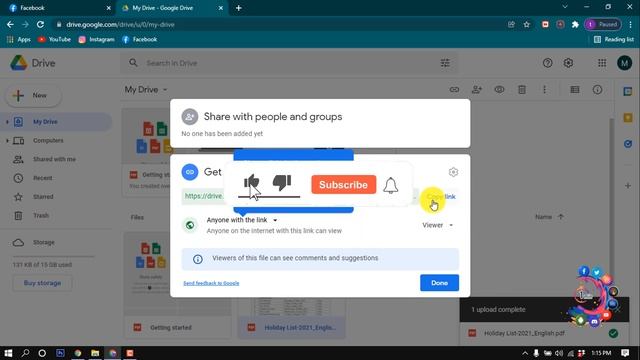Expand the Computers tree item arrow
Image resolution: width=640 pixels, height=360 pixels.
7,140
